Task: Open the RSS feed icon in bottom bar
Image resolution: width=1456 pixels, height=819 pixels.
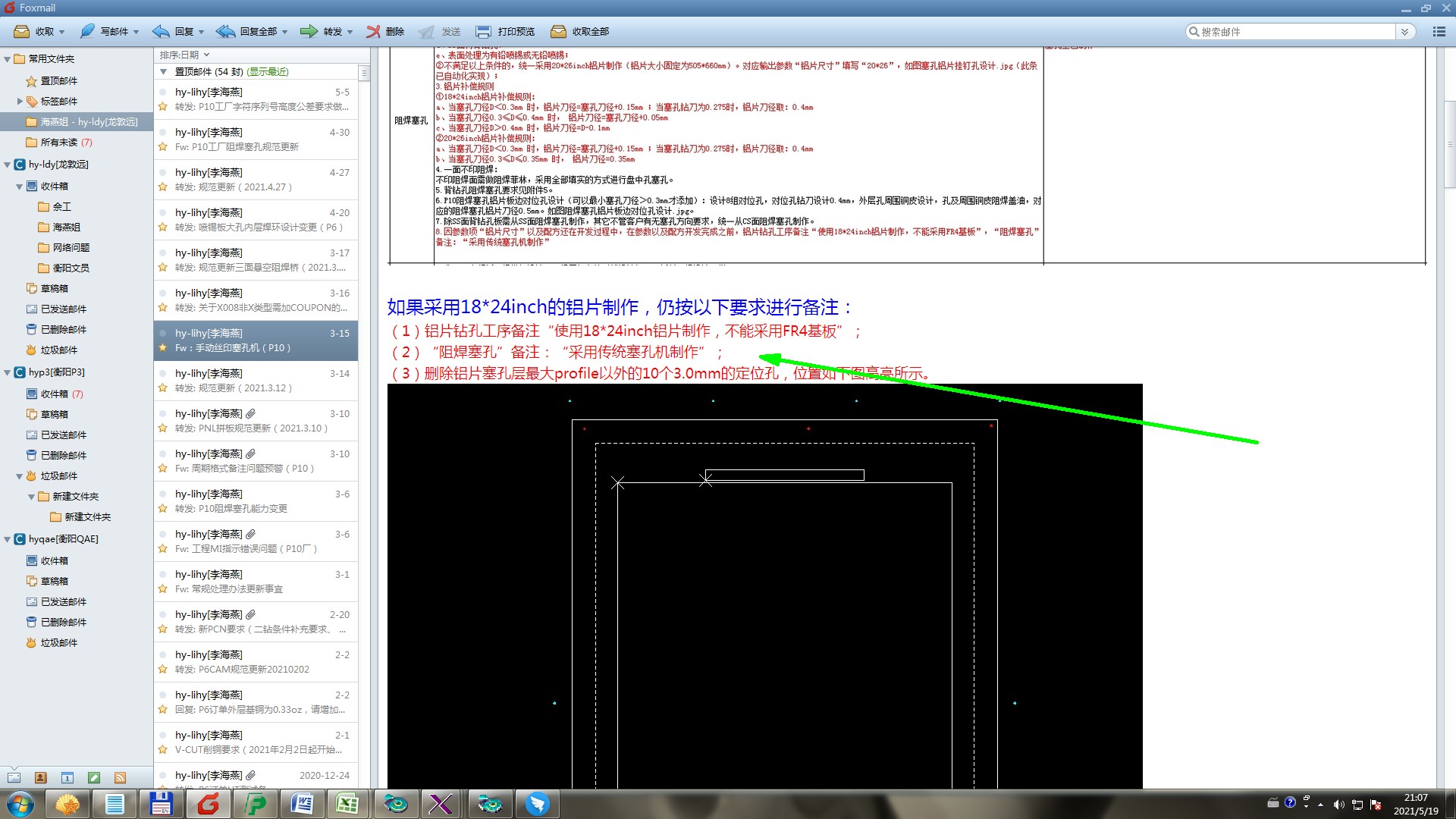Action: click(120, 777)
